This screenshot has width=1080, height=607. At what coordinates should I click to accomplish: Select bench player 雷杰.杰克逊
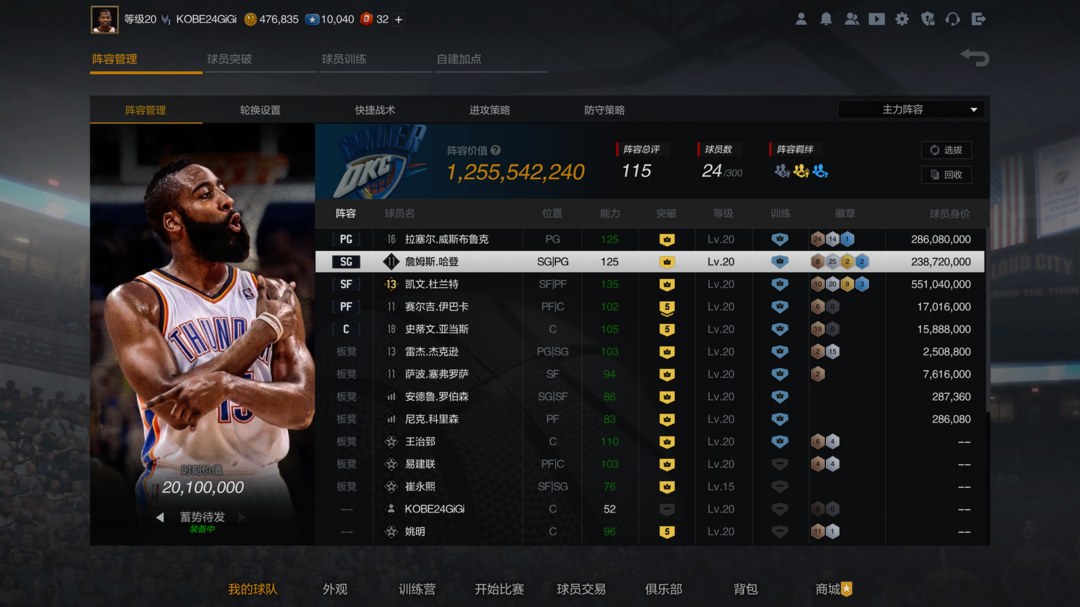[650, 351]
